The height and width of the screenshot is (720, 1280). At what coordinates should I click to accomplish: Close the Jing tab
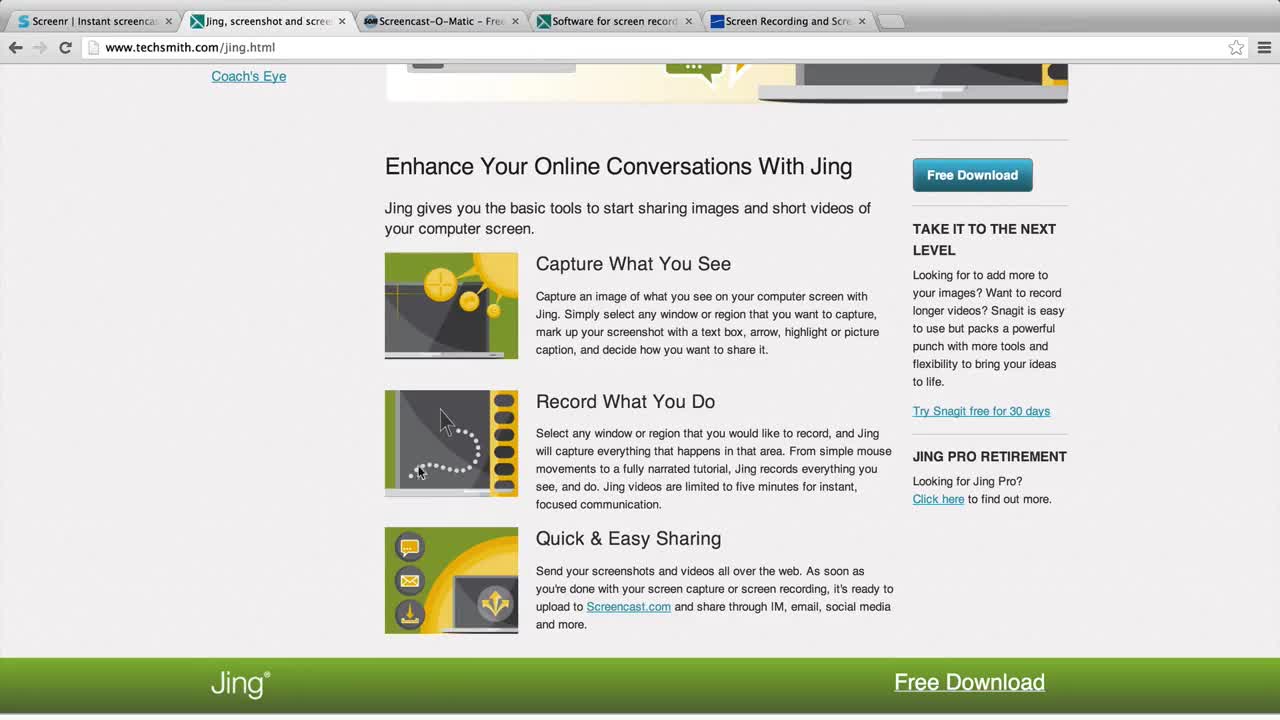coord(341,21)
